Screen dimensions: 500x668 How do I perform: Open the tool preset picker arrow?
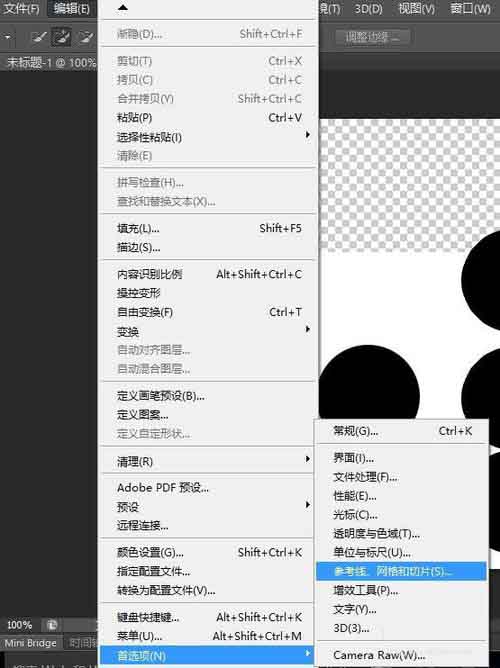click(8, 37)
